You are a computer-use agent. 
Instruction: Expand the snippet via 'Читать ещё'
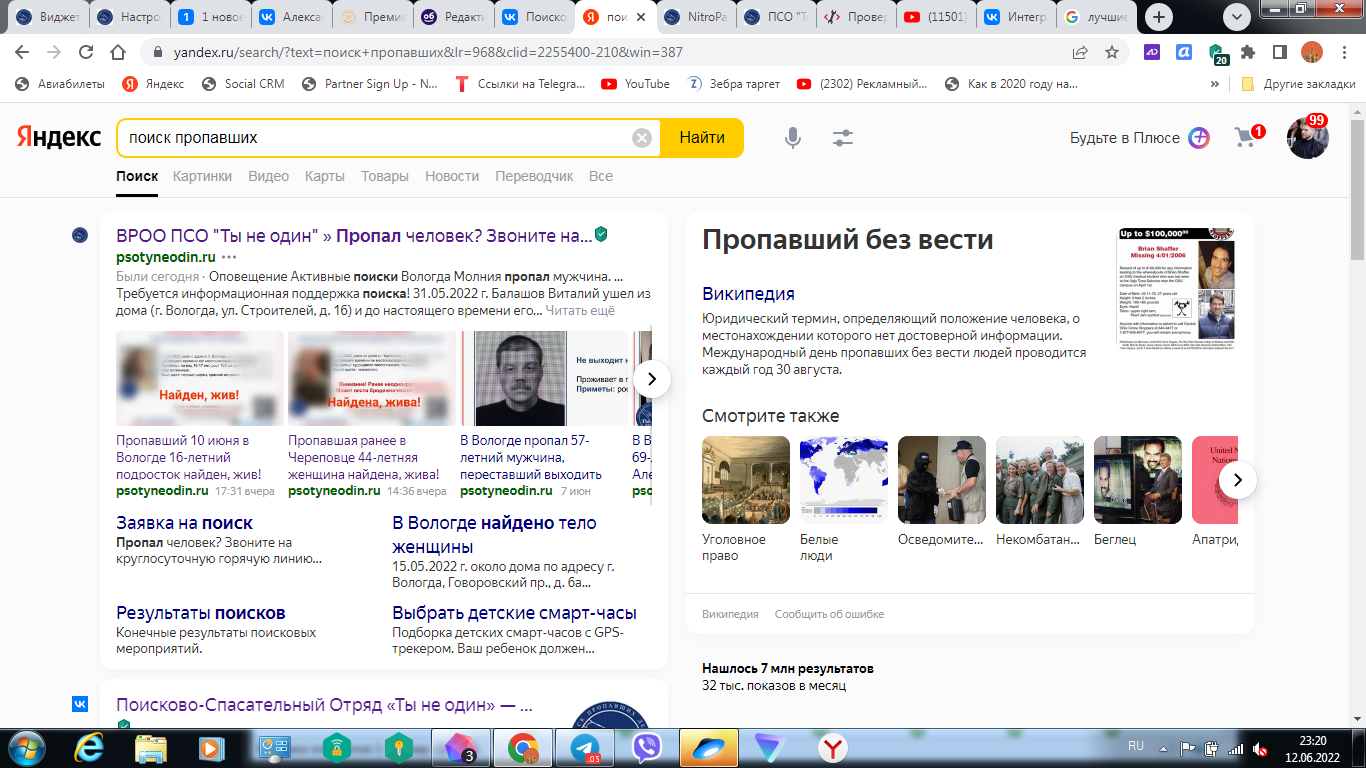pos(580,311)
